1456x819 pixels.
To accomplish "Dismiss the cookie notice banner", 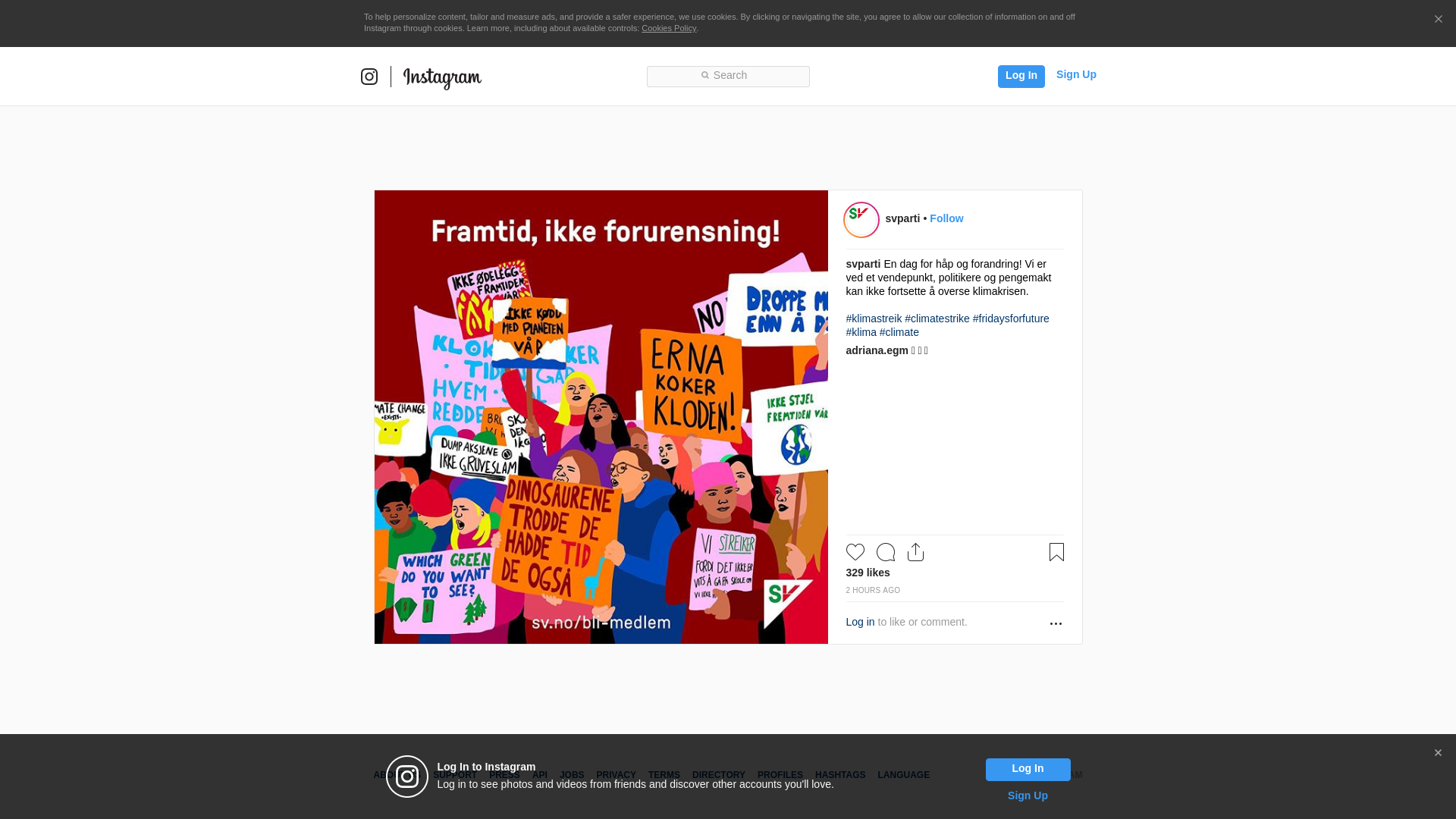I will click(x=1438, y=19).
